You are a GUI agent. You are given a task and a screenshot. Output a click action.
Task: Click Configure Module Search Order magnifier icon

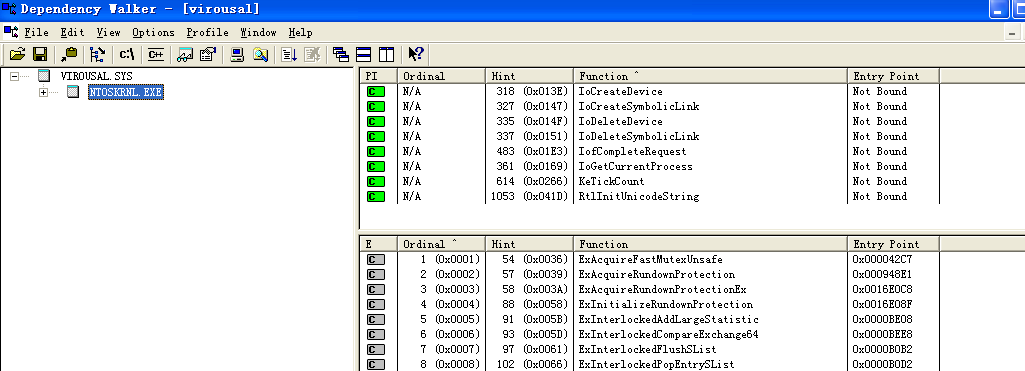coord(260,54)
